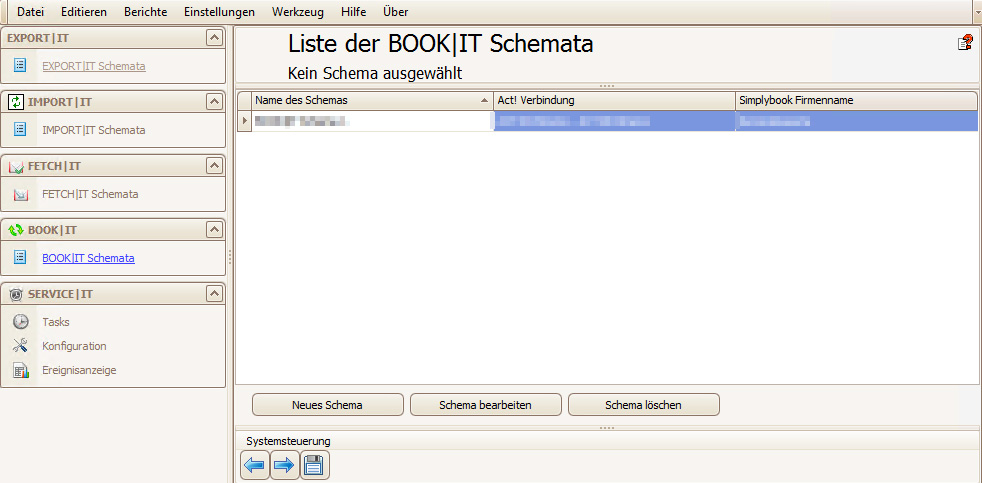Click the blurred Act! Verbindung cell
This screenshot has height=483, width=982.
(614, 121)
